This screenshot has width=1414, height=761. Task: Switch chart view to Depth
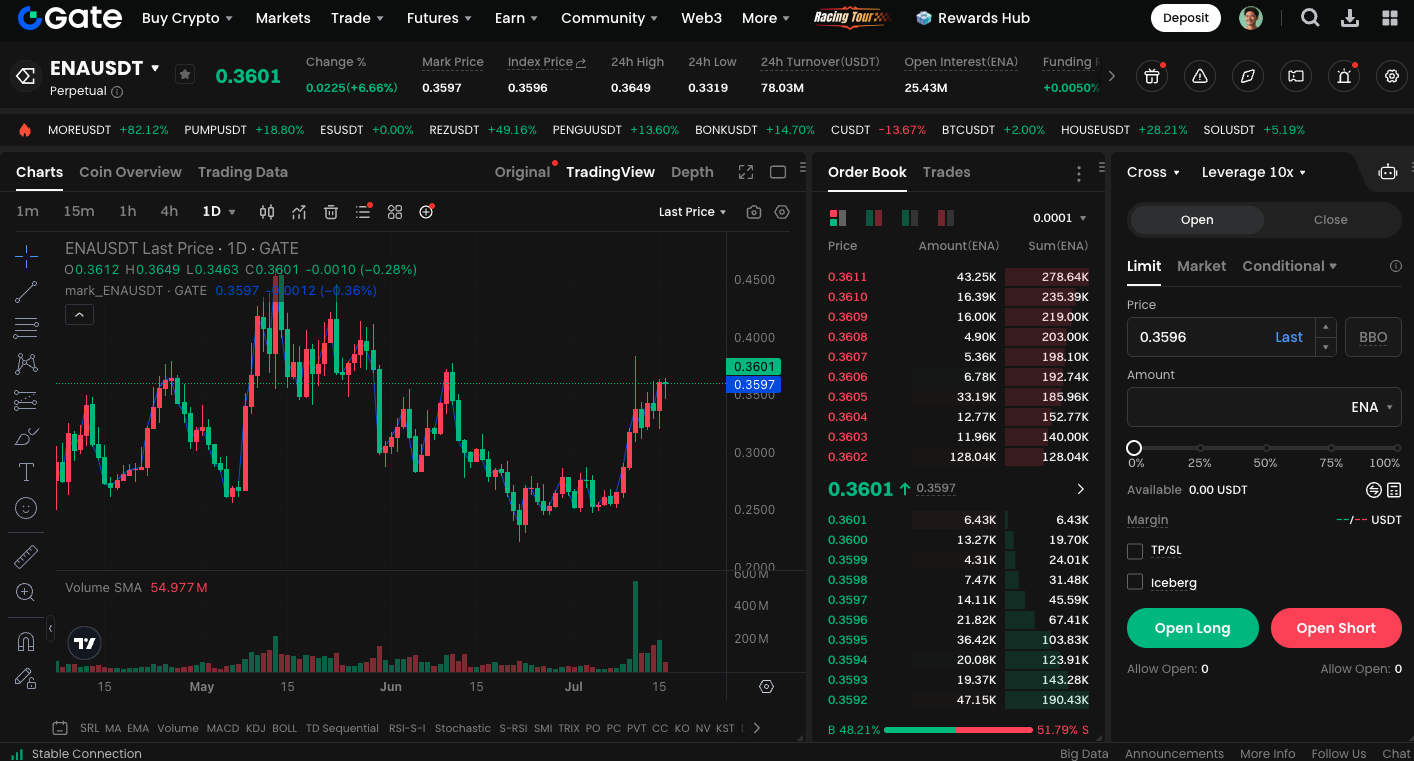tap(692, 172)
